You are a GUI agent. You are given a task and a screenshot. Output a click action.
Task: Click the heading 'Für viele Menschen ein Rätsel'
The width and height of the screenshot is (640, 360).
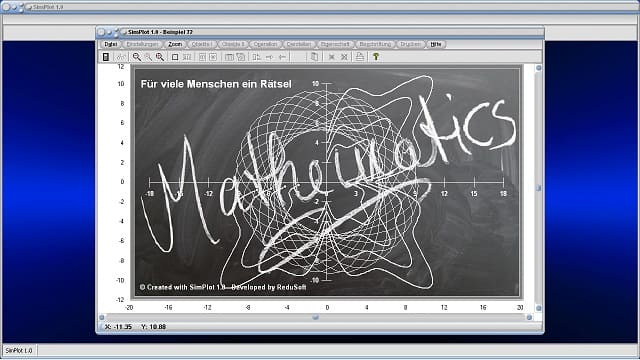coord(216,84)
